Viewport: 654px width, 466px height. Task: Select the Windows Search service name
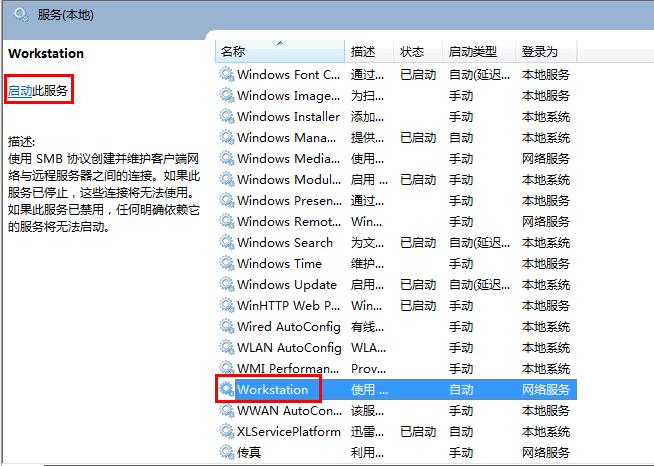pyautogui.click(x=285, y=242)
